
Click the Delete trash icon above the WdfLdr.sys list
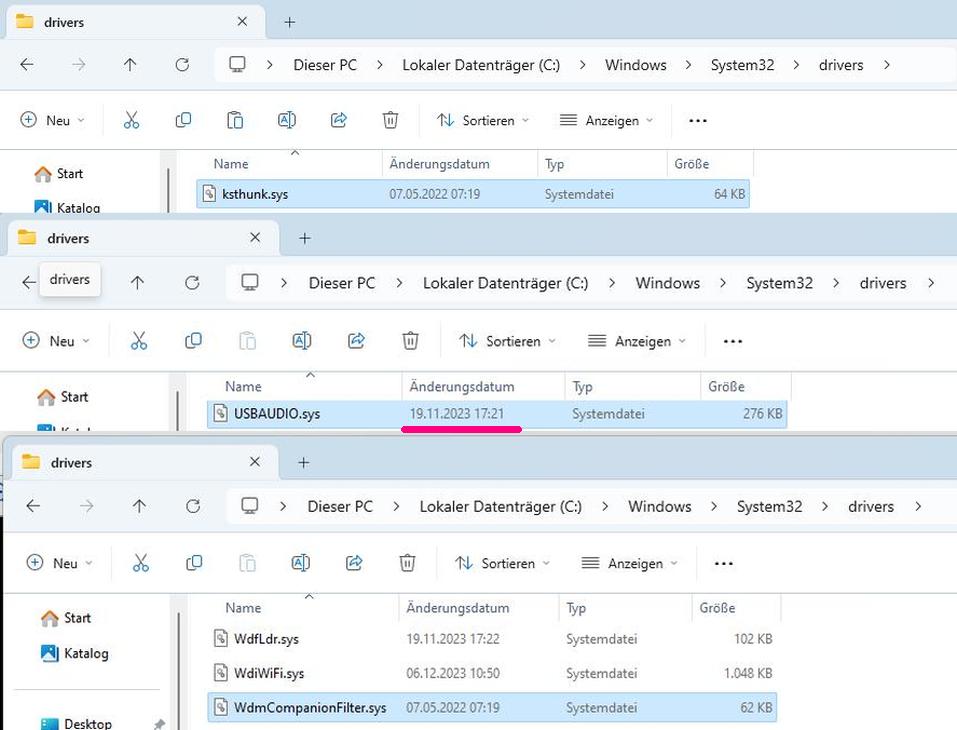[x=407, y=563]
